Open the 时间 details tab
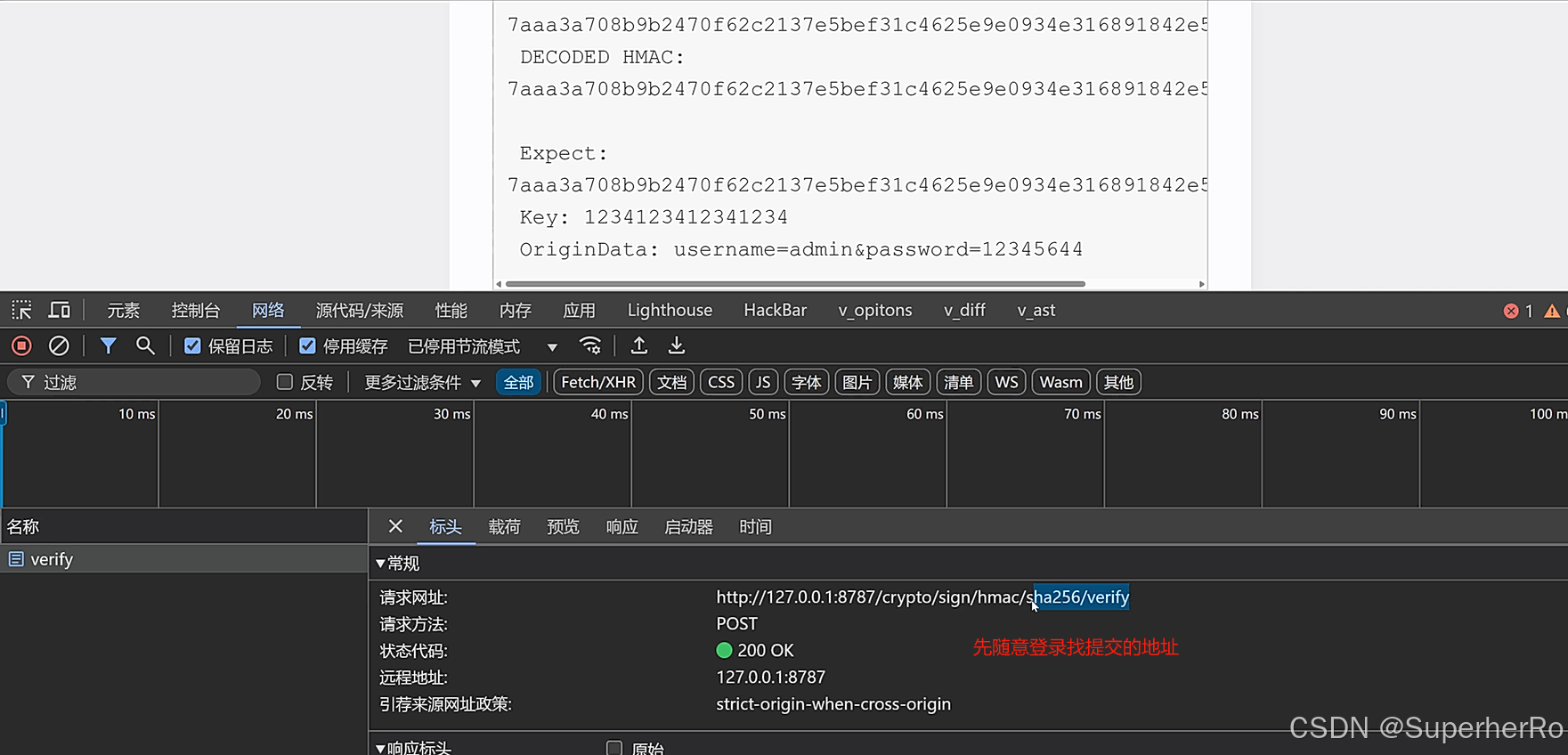Viewport: 1568px width, 755px height. [x=756, y=526]
